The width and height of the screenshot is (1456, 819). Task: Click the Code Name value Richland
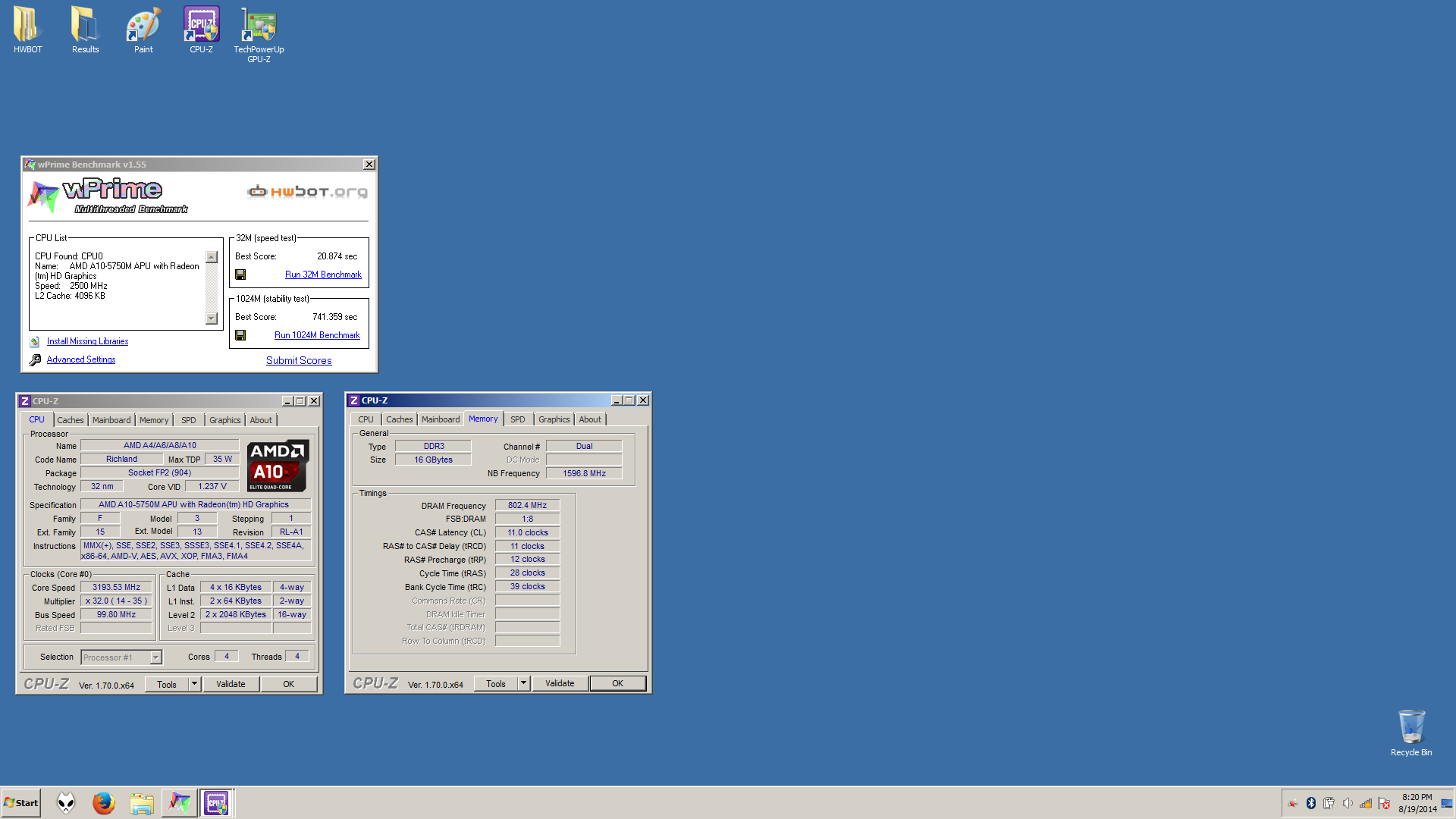click(x=121, y=460)
